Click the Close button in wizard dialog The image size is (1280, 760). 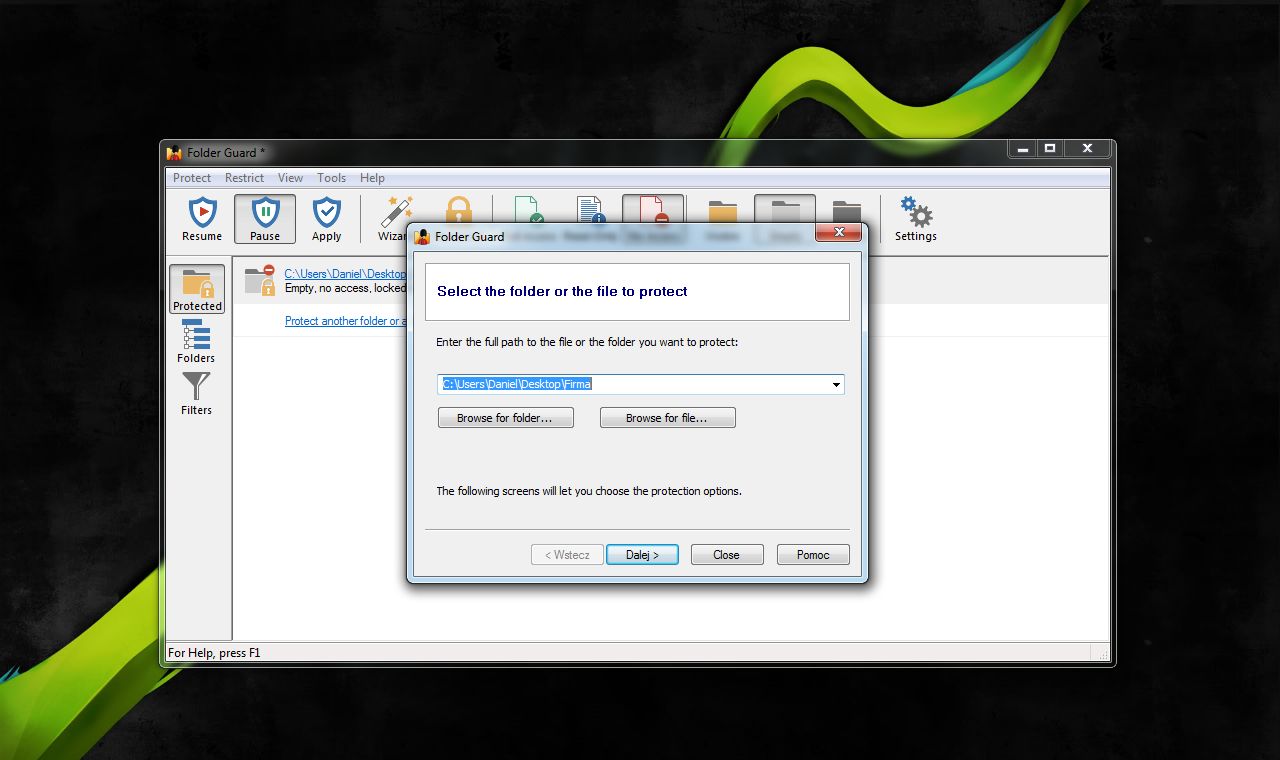click(726, 555)
